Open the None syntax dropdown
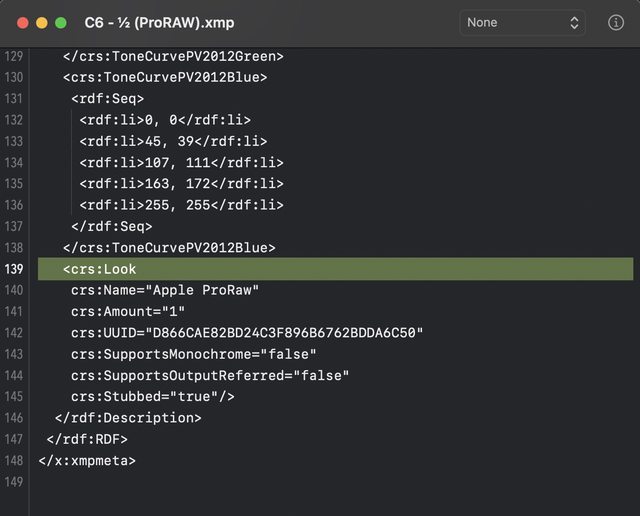The height and width of the screenshot is (516, 640). coord(523,22)
